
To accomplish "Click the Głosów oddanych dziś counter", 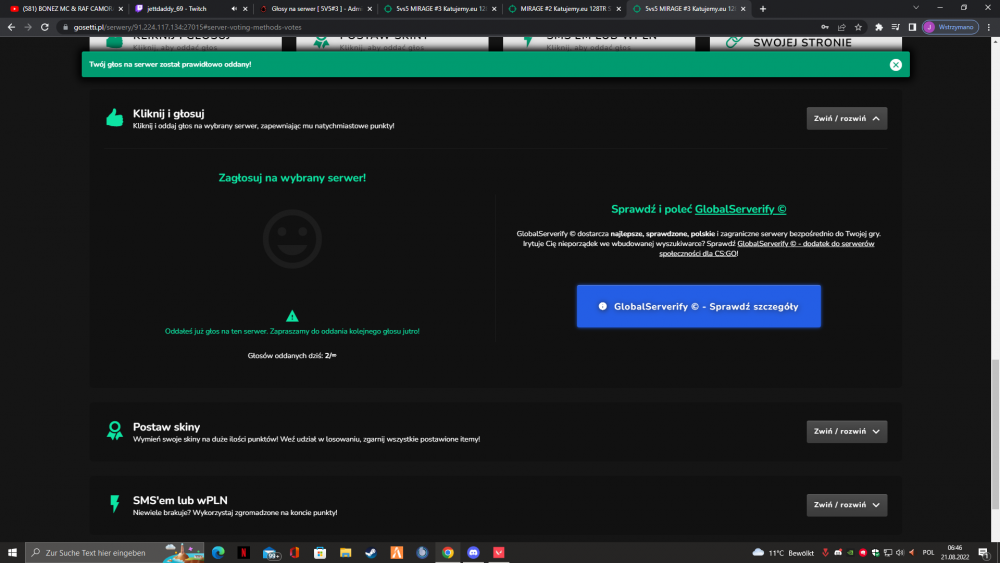I will point(292,355).
